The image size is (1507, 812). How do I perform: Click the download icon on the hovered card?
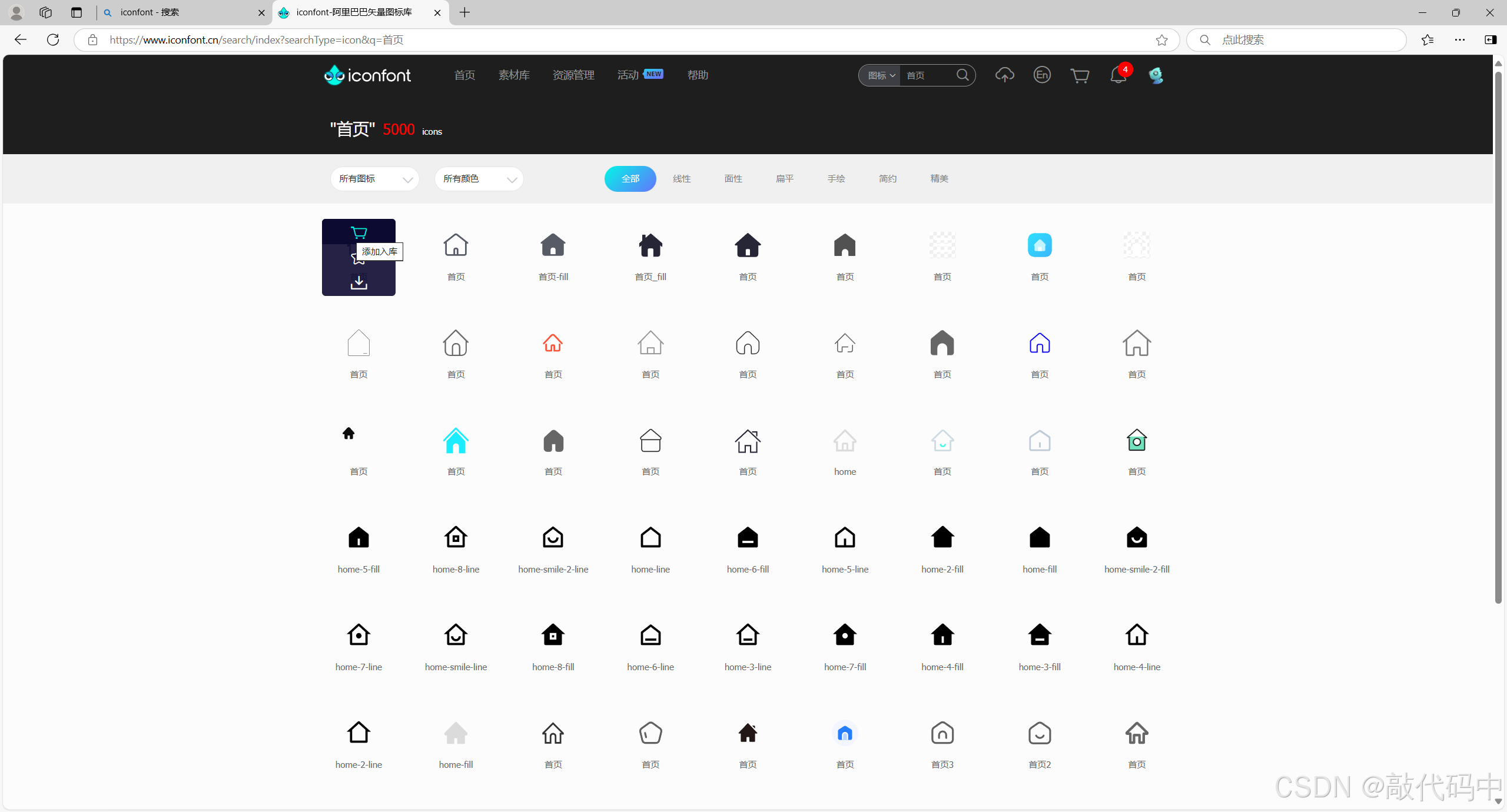pos(359,283)
